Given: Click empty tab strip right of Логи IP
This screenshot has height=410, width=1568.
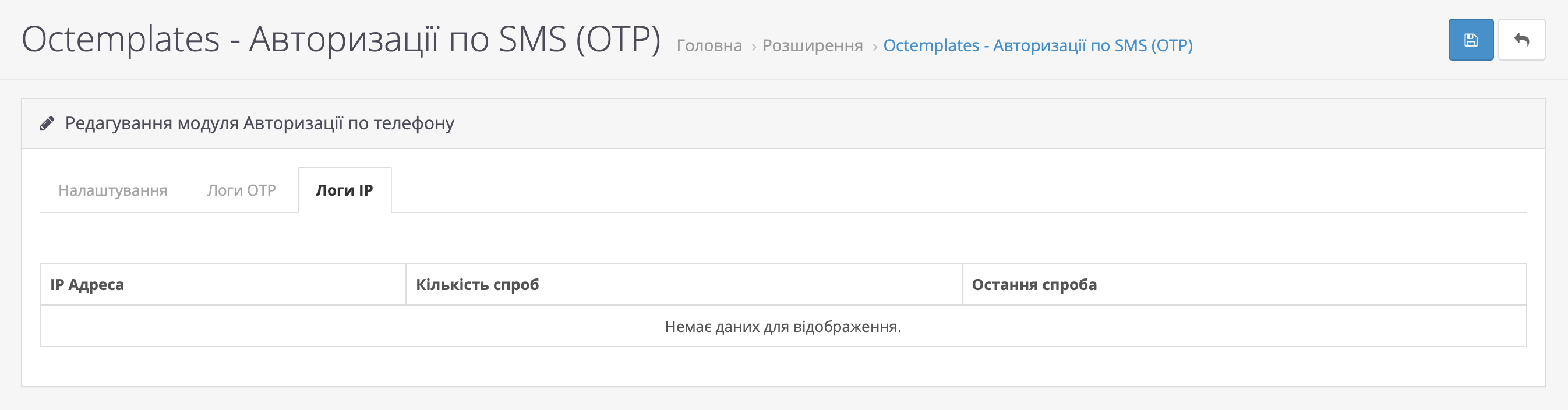Looking at the screenshot, I should [x=913, y=190].
